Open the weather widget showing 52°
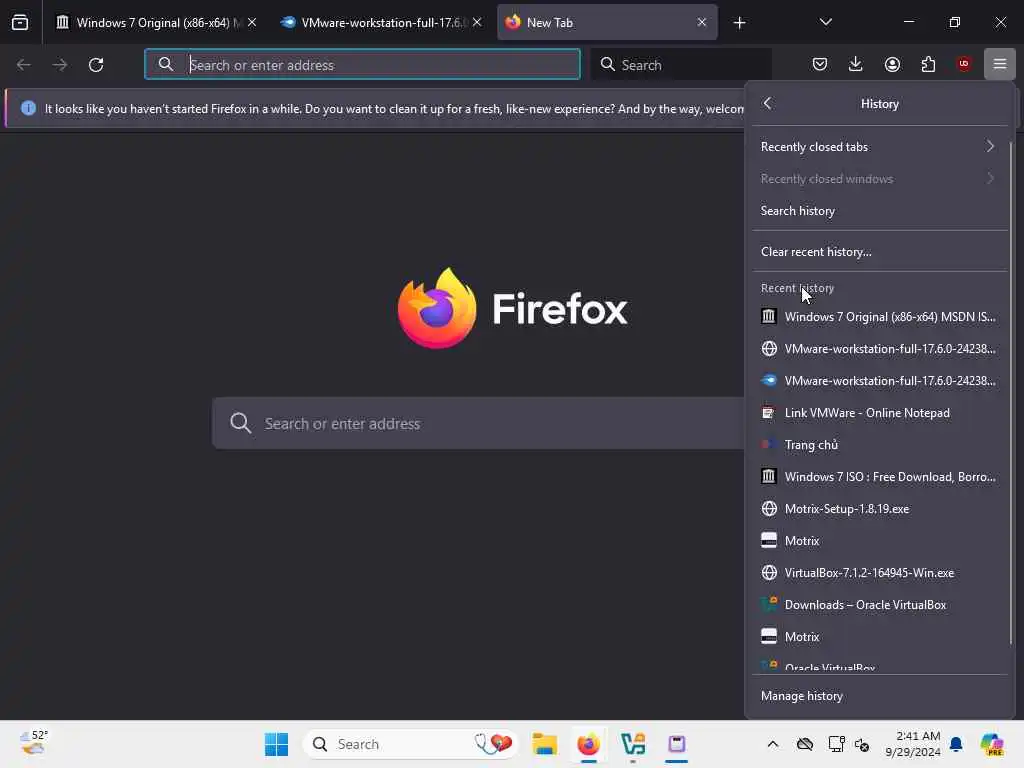Image resolution: width=1024 pixels, height=768 pixels. (x=34, y=743)
